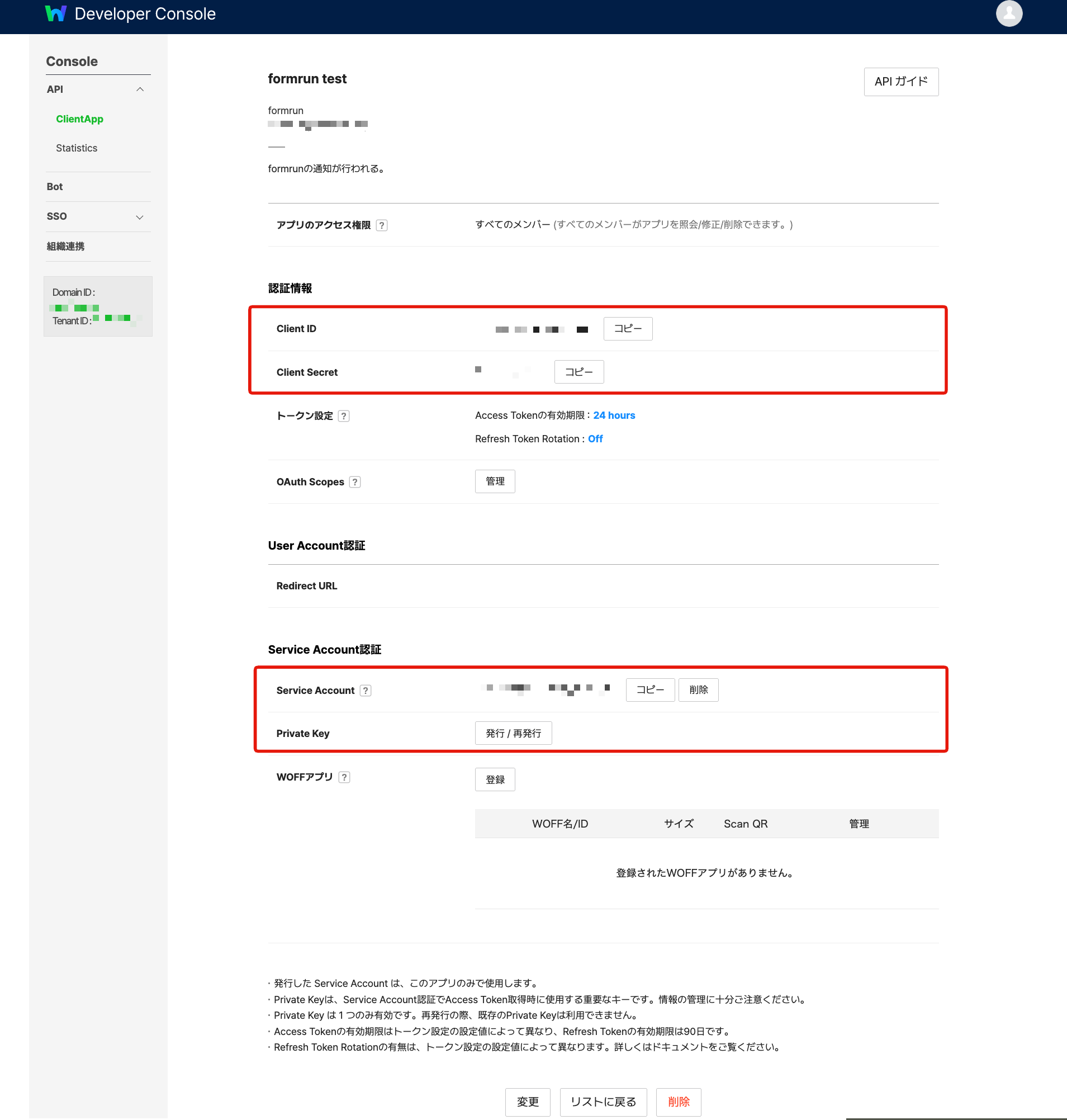
Task: Select ClientApp in the sidebar
Action: [79, 119]
